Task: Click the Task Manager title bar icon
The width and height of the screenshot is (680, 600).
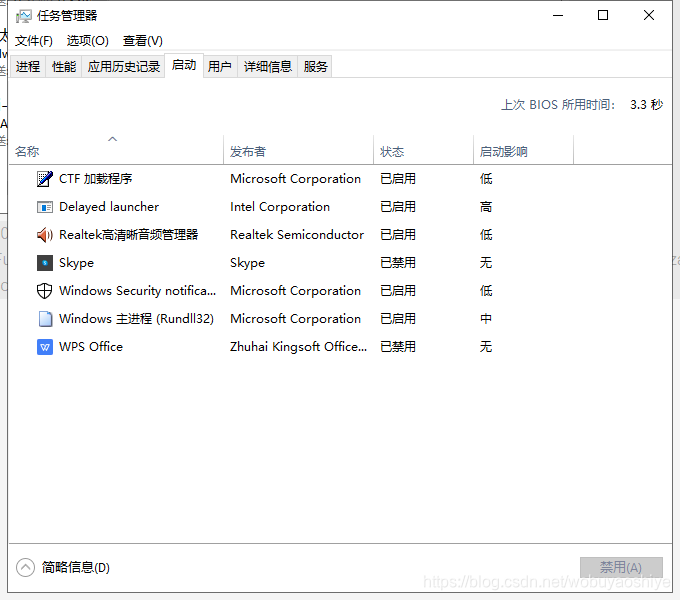Action: (23, 16)
